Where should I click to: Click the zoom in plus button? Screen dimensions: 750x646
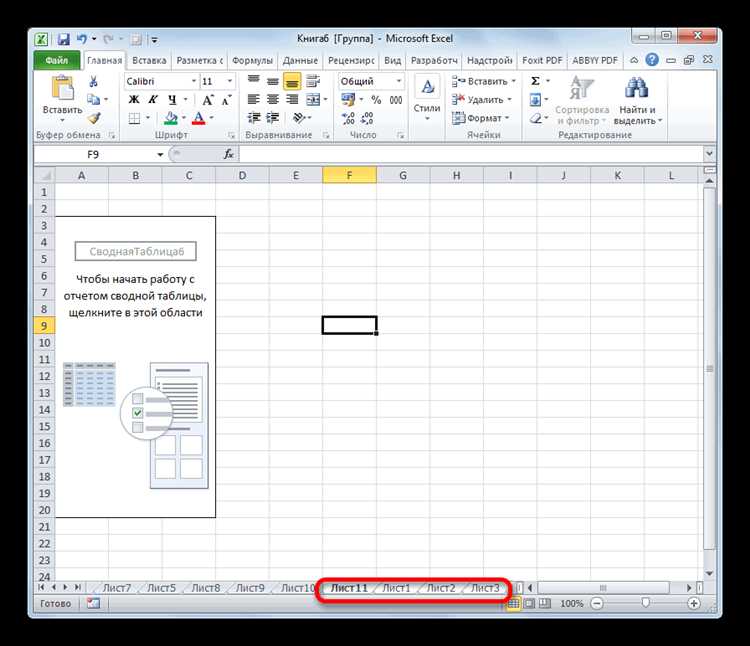pos(694,603)
